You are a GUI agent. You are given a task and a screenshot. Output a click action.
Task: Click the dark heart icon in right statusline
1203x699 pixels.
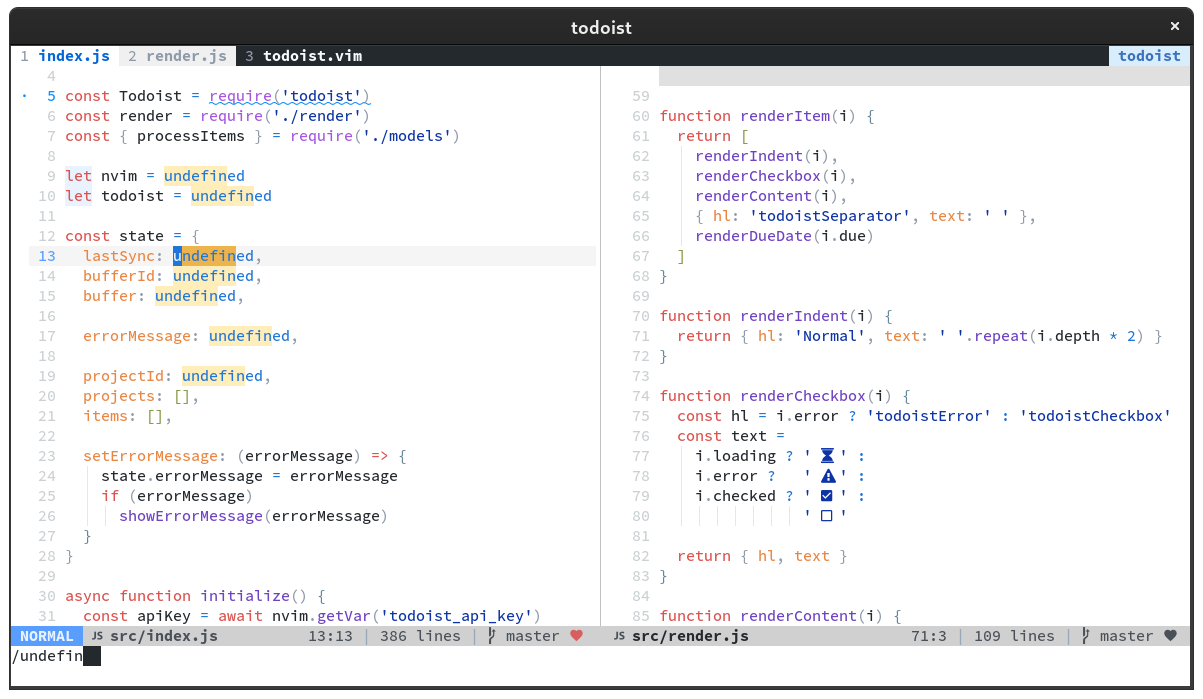[1171, 636]
